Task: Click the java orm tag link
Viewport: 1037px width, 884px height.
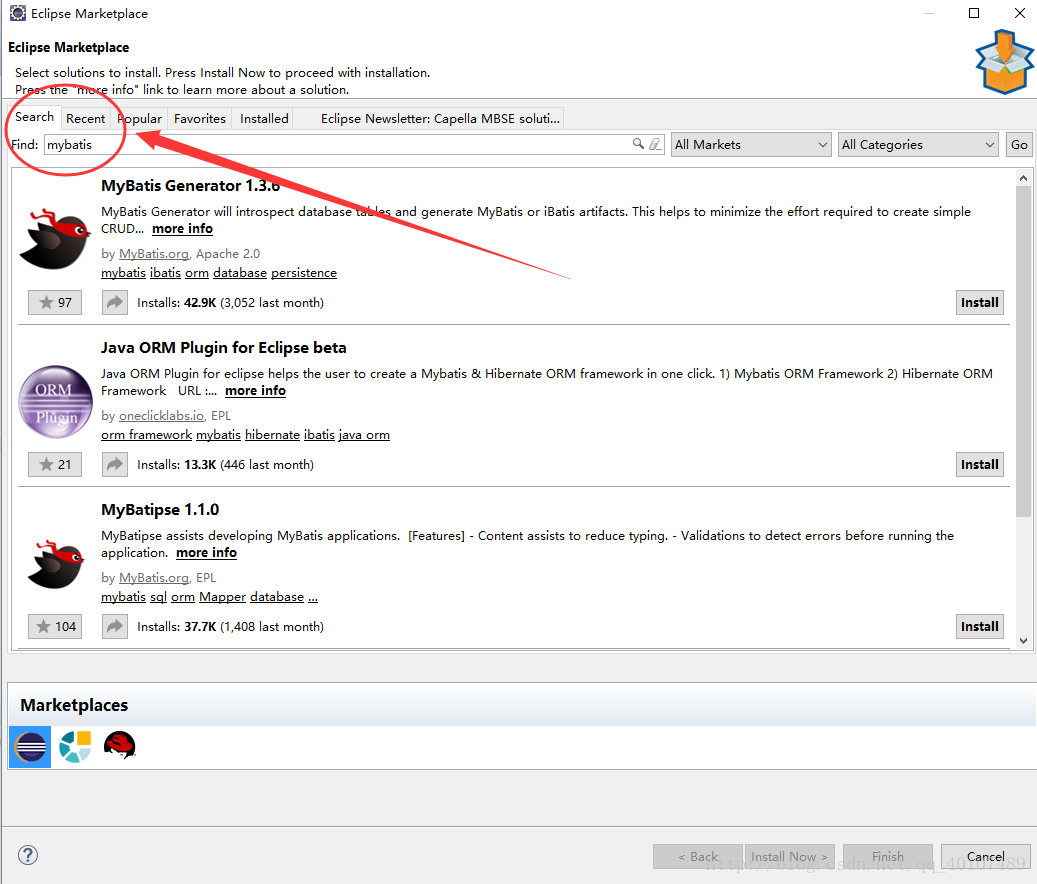Action: [x=364, y=435]
